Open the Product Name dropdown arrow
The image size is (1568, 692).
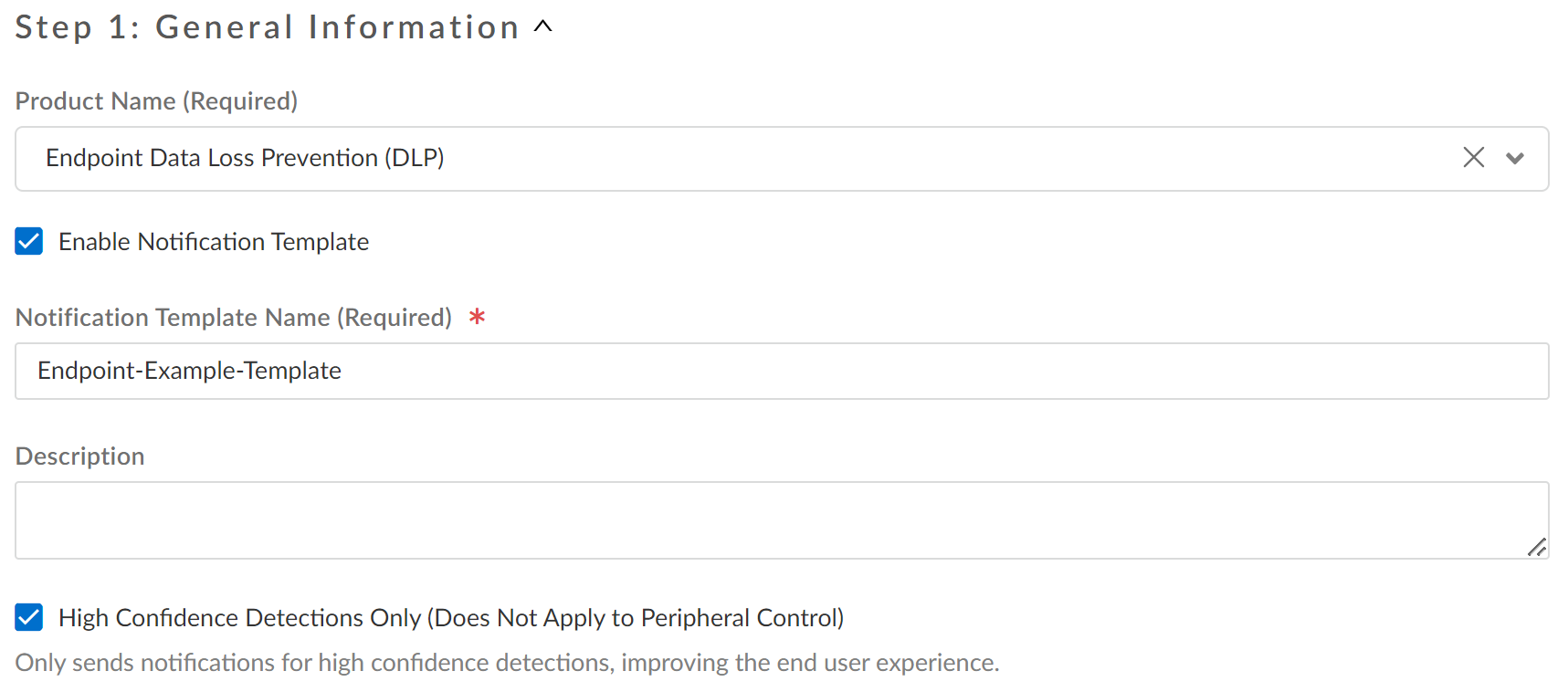(x=1515, y=158)
